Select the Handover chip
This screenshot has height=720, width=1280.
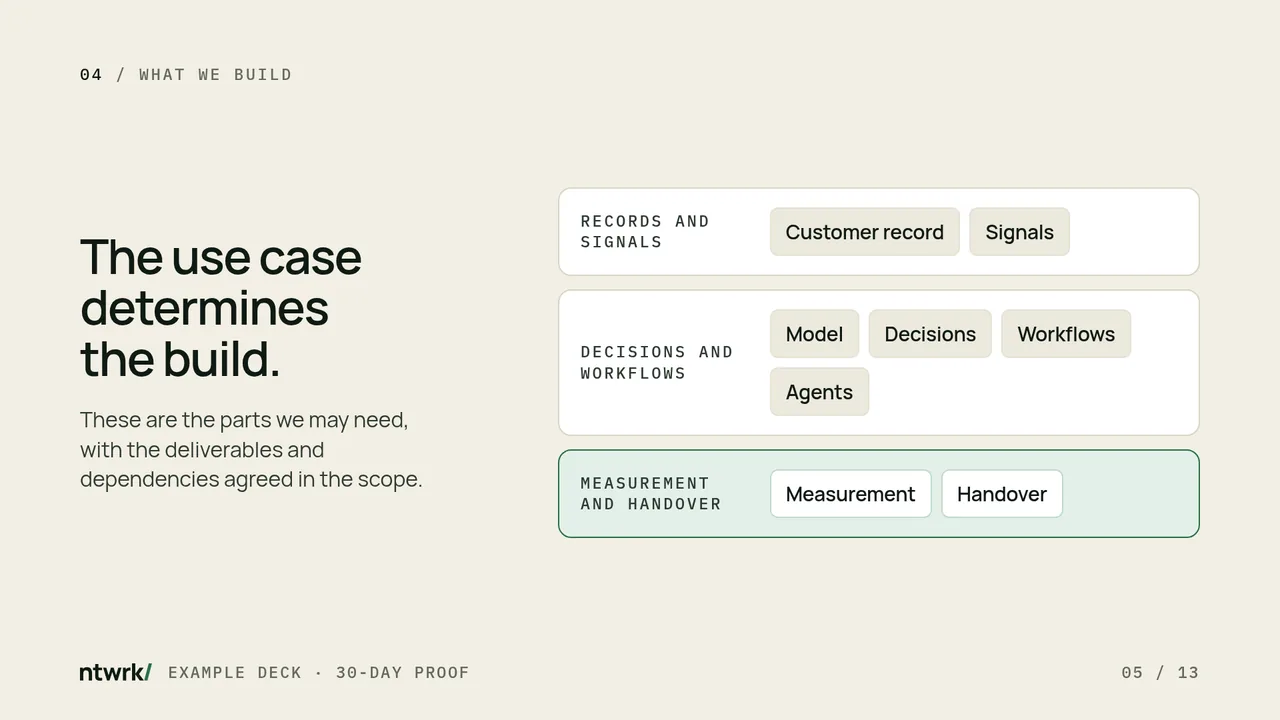pyautogui.click(x=1002, y=494)
